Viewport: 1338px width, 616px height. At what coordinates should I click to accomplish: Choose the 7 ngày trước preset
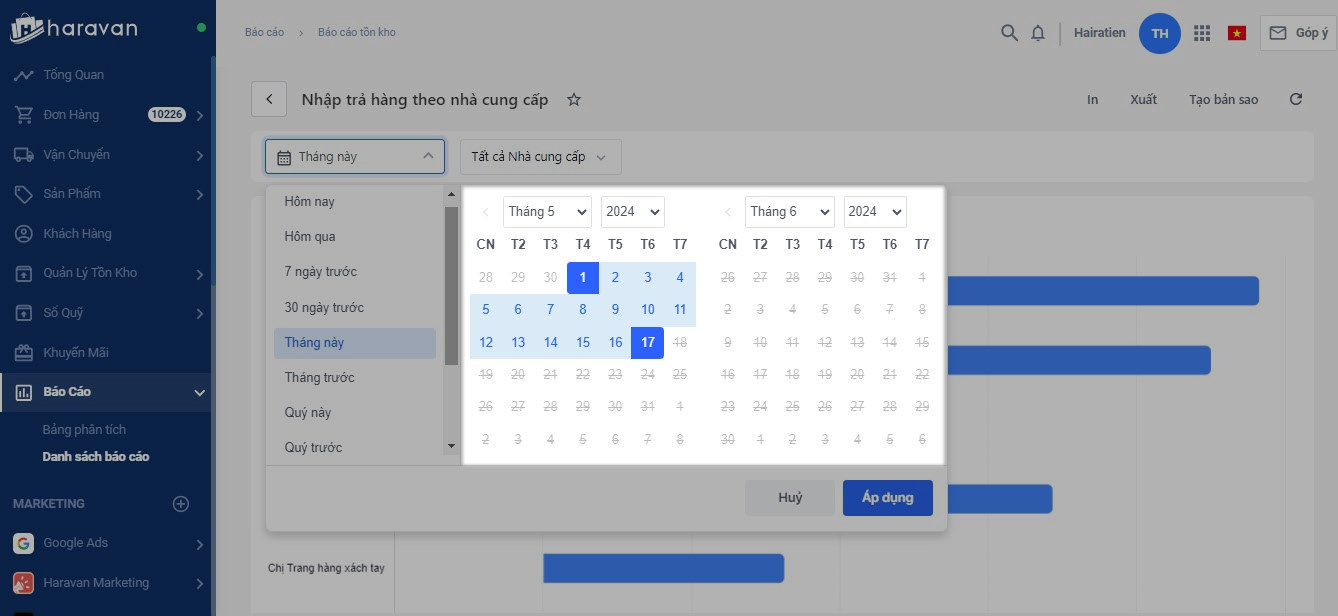tap(320, 272)
